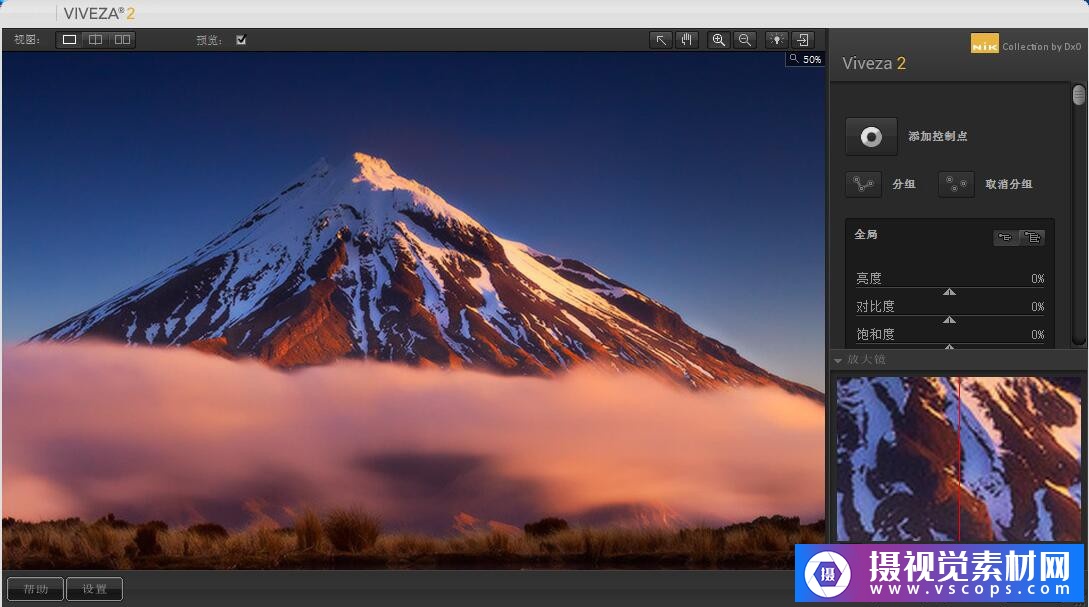
Task: Click the Group (分组) control points icon
Action: point(863,184)
